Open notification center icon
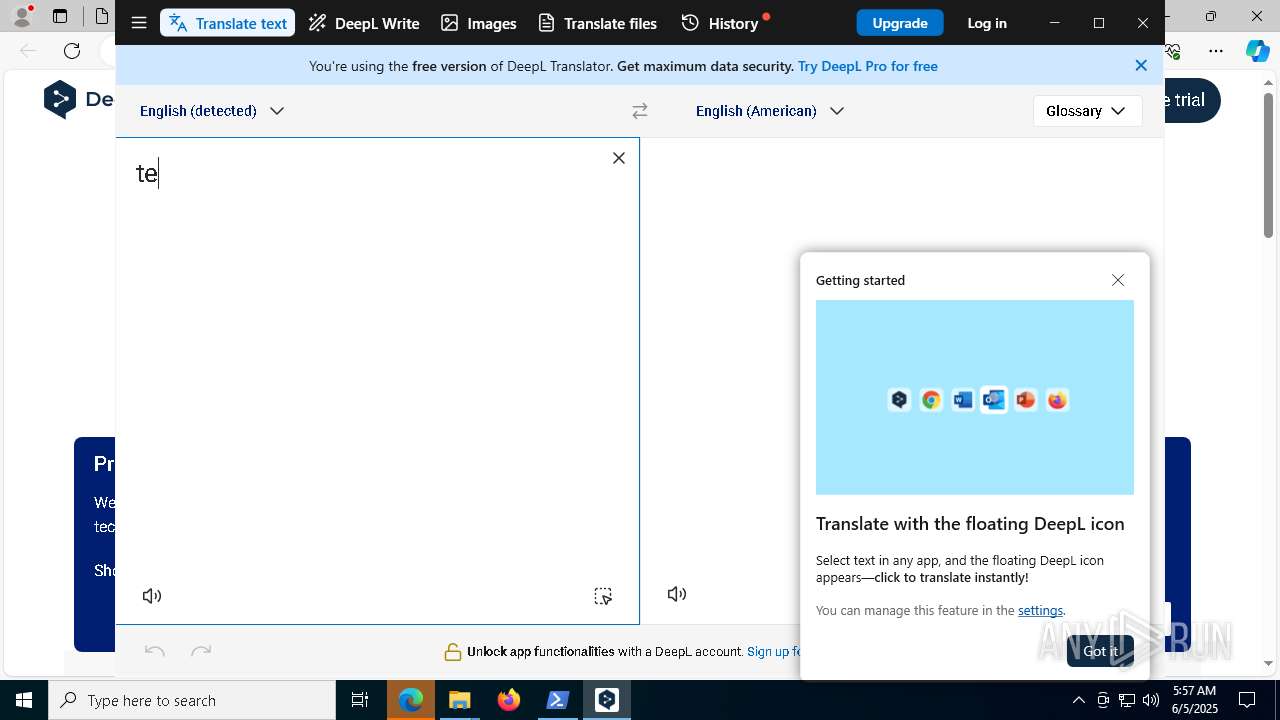 (x=1247, y=700)
